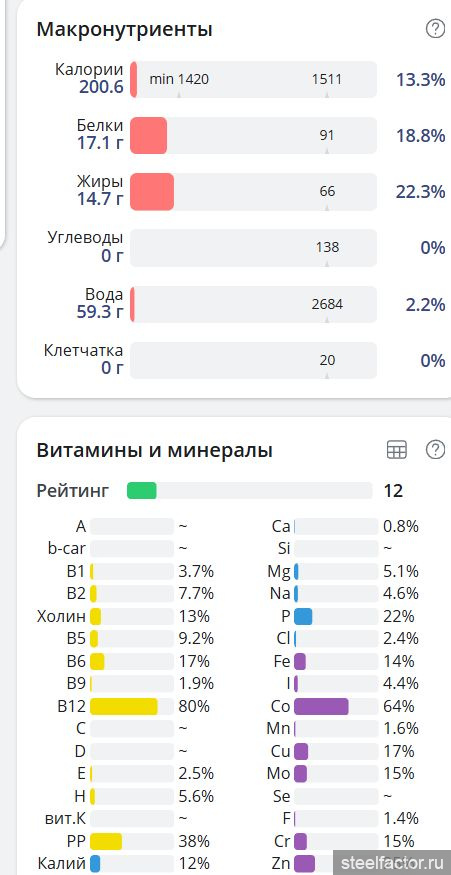Select the B12 yellow bar

pyautogui.click(x=123, y=706)
